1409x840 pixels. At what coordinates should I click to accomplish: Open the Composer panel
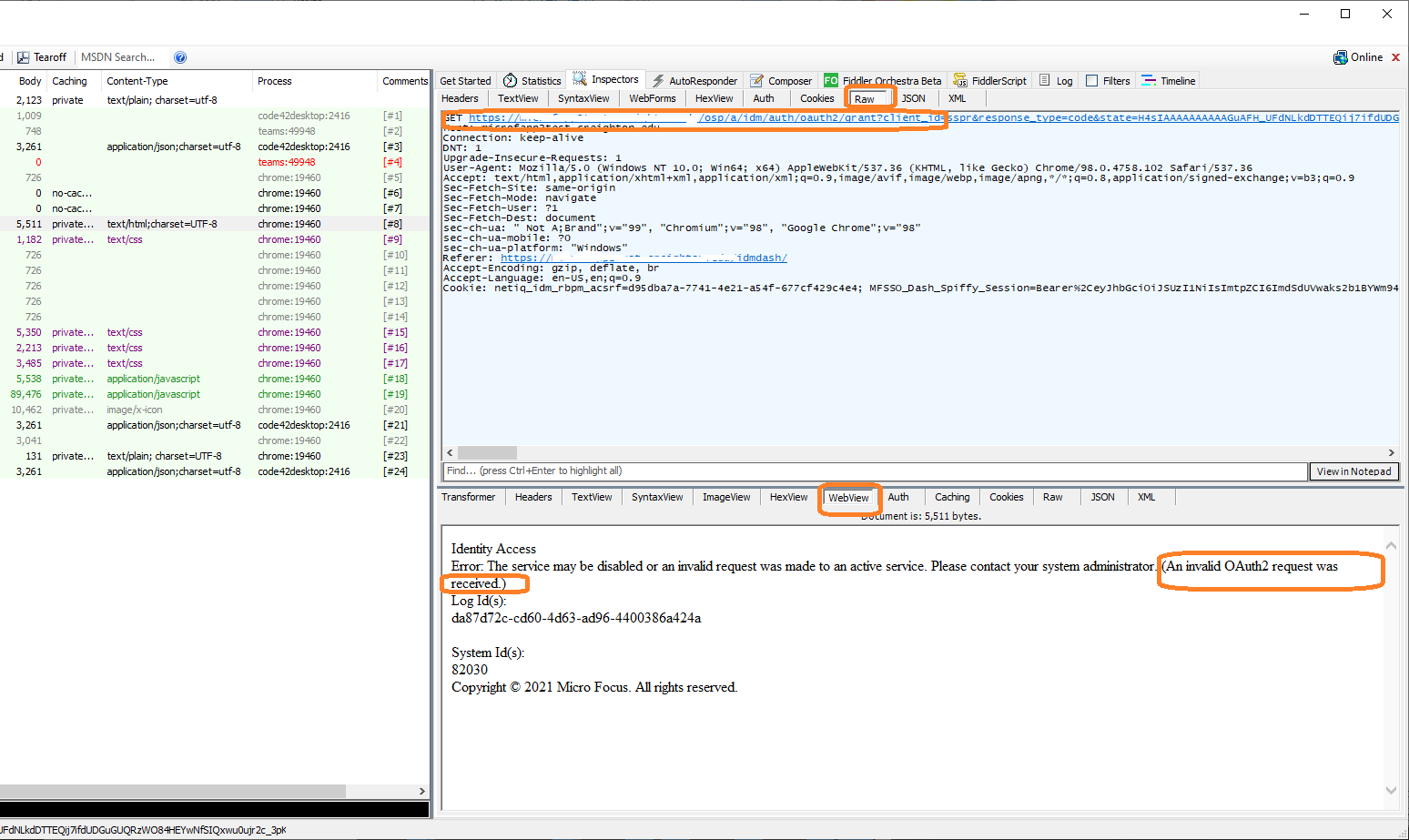[x=781, y=80]
